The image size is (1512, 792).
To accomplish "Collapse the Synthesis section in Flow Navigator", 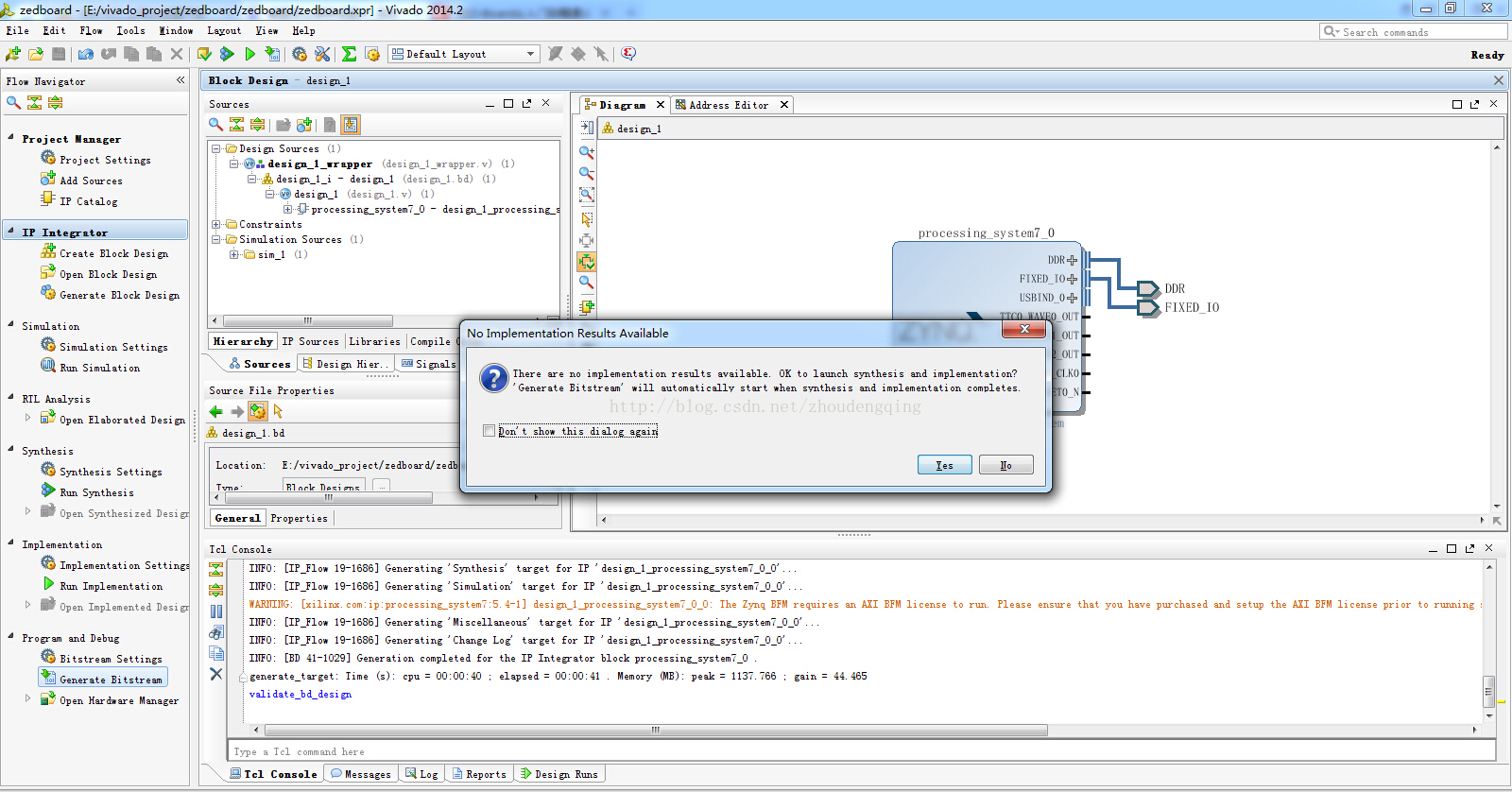I will pos(10,449).
